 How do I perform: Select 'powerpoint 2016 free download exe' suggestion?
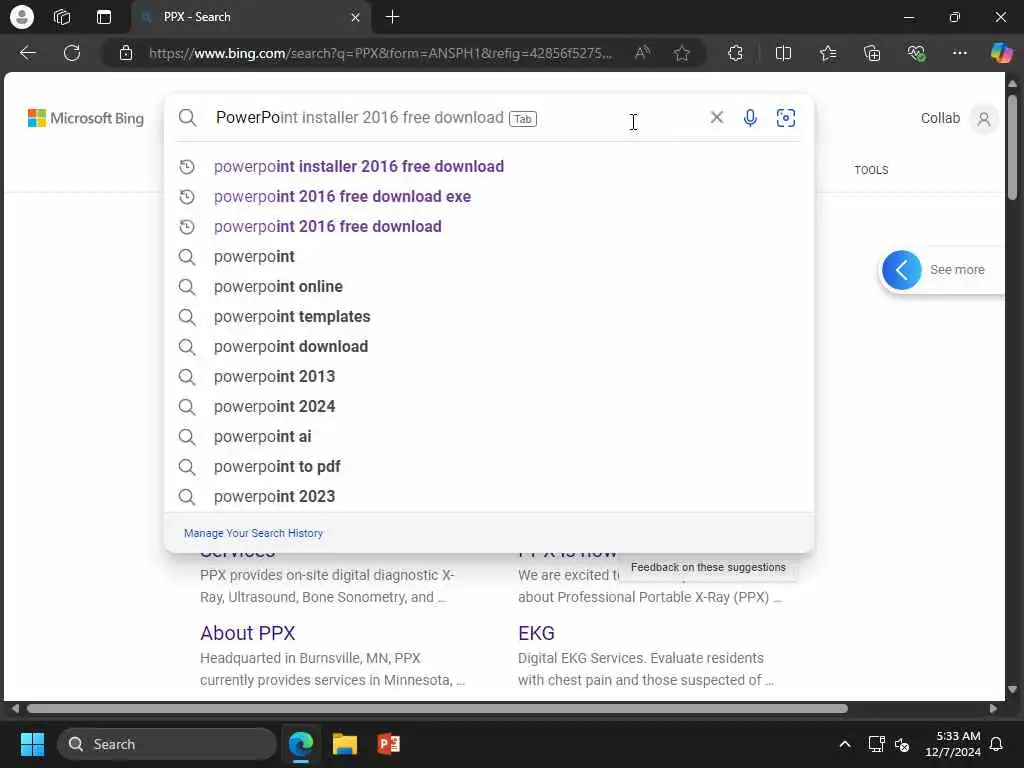pos(488,197)
